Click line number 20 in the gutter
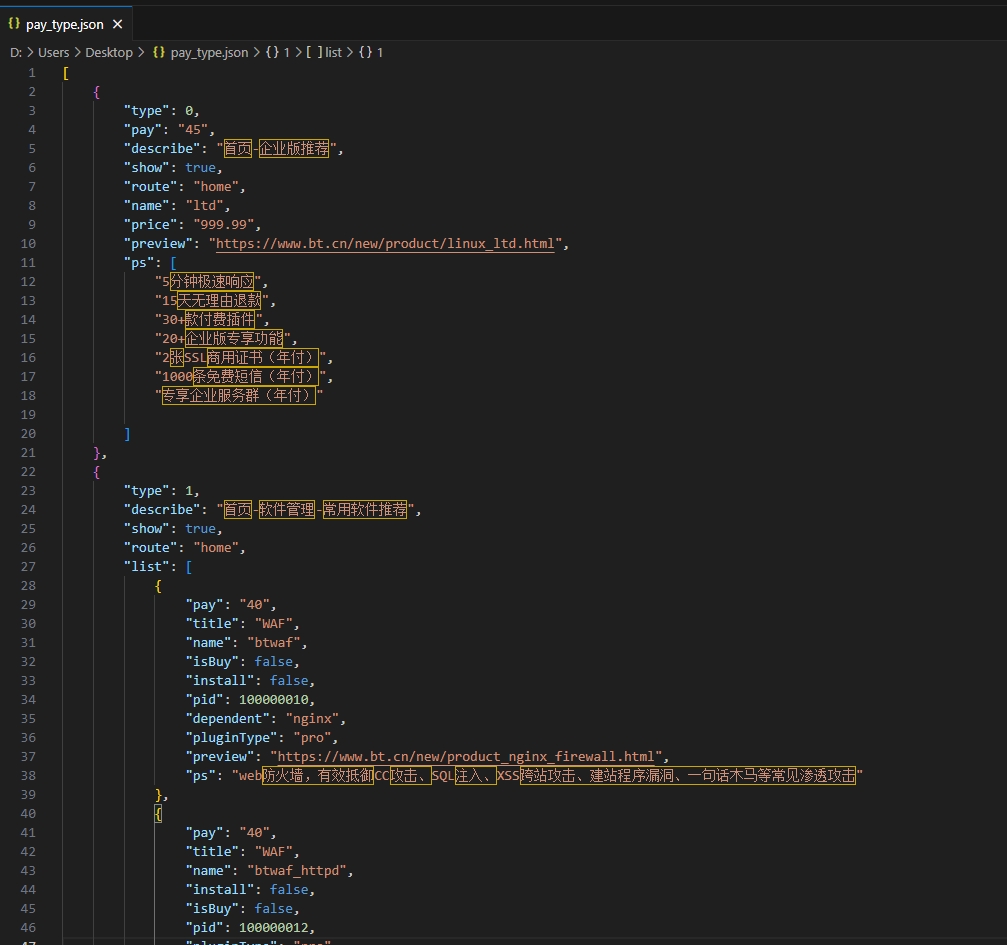The width and height of the screenshot is (1007, 945). pos(28,434)
